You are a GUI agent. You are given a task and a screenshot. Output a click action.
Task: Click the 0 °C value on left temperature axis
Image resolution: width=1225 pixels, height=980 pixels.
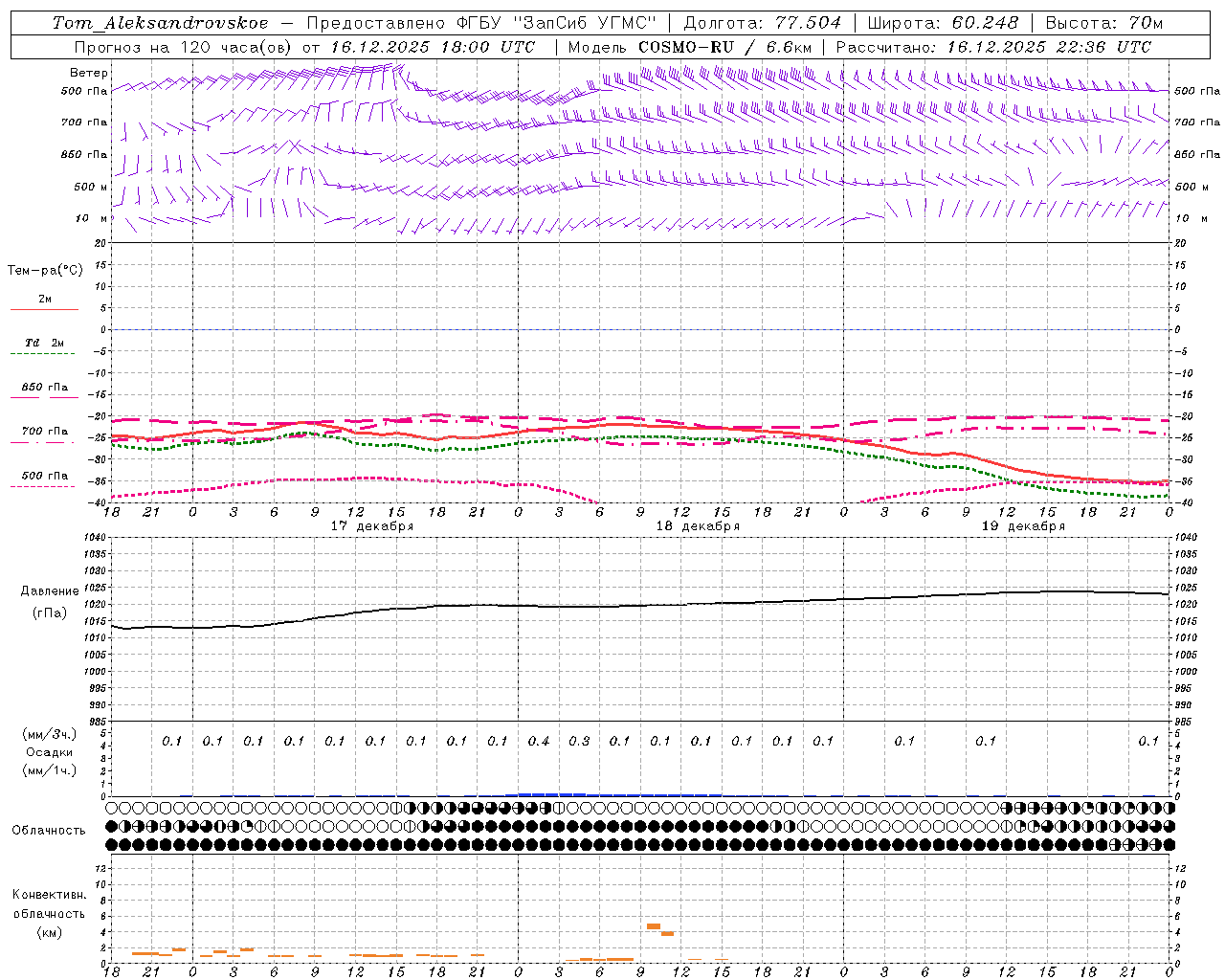coord(105,329)
